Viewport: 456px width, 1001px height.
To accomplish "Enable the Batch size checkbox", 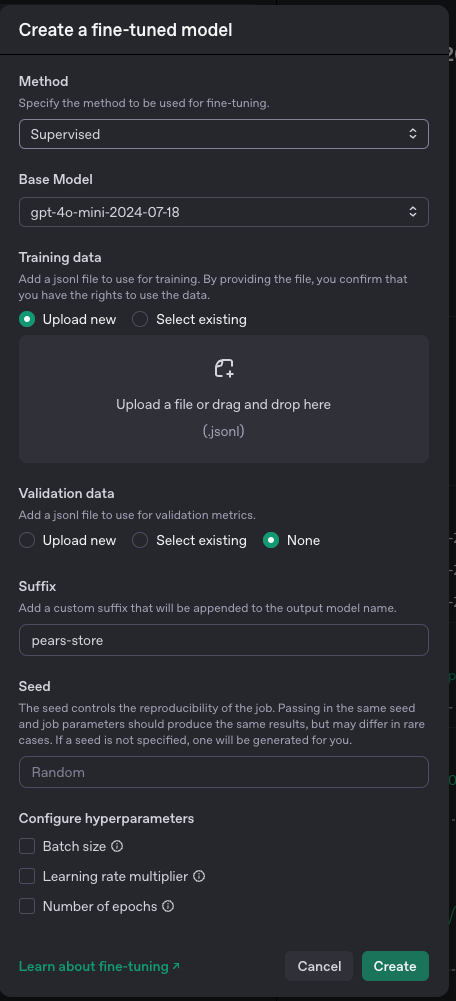I will click(x=27, y=846).
